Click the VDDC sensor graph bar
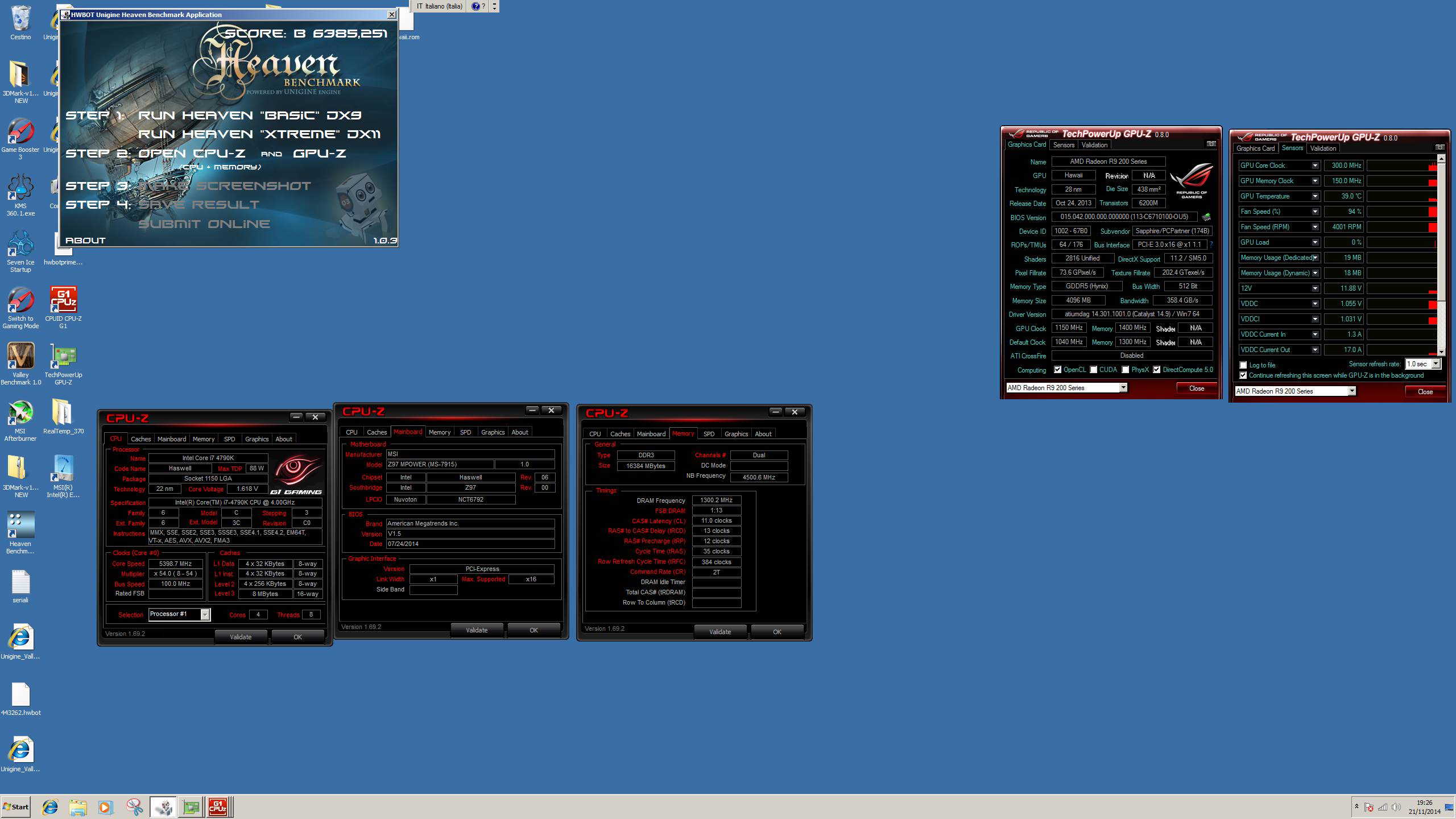Image resolution: width=1456 pixels, height=819 pixels. click(1402, 304)
